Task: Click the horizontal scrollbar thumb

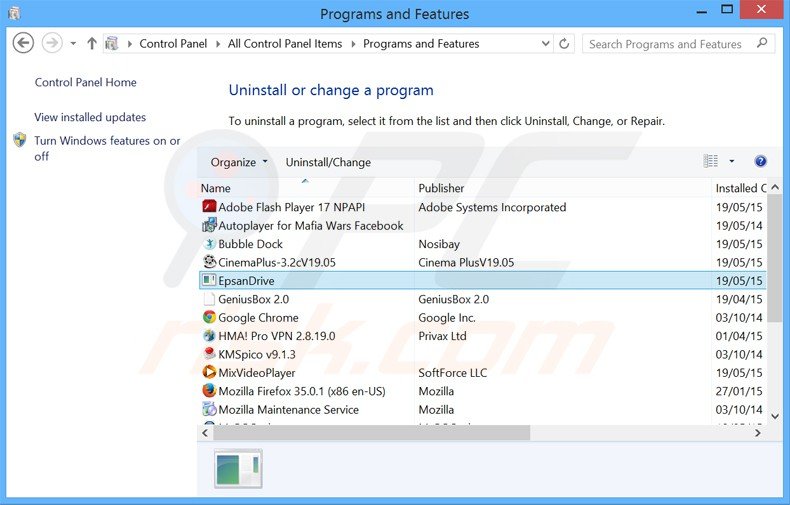Action: coord(371,432)
